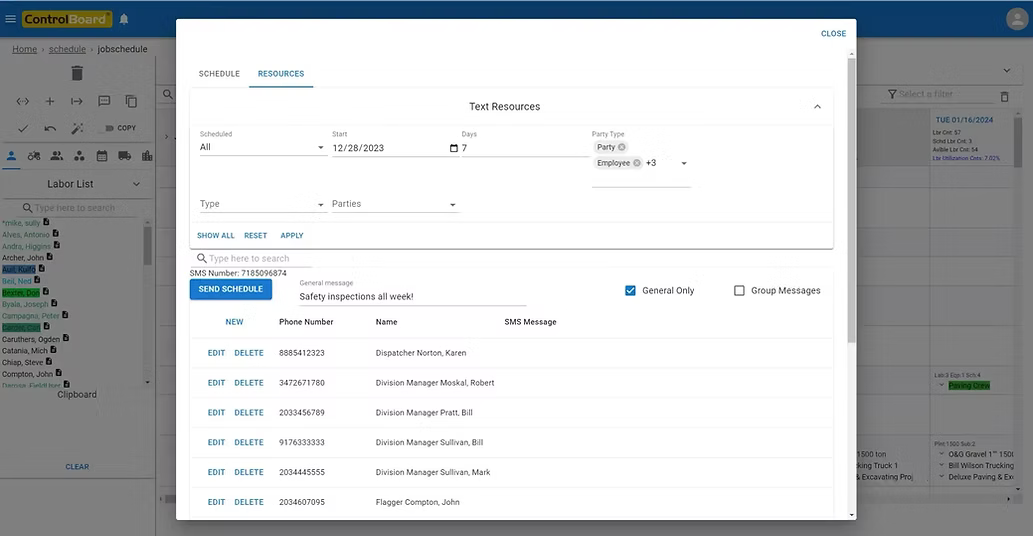
Task: Click the dialog's vertical scrollbar
Action: [851, 200]
